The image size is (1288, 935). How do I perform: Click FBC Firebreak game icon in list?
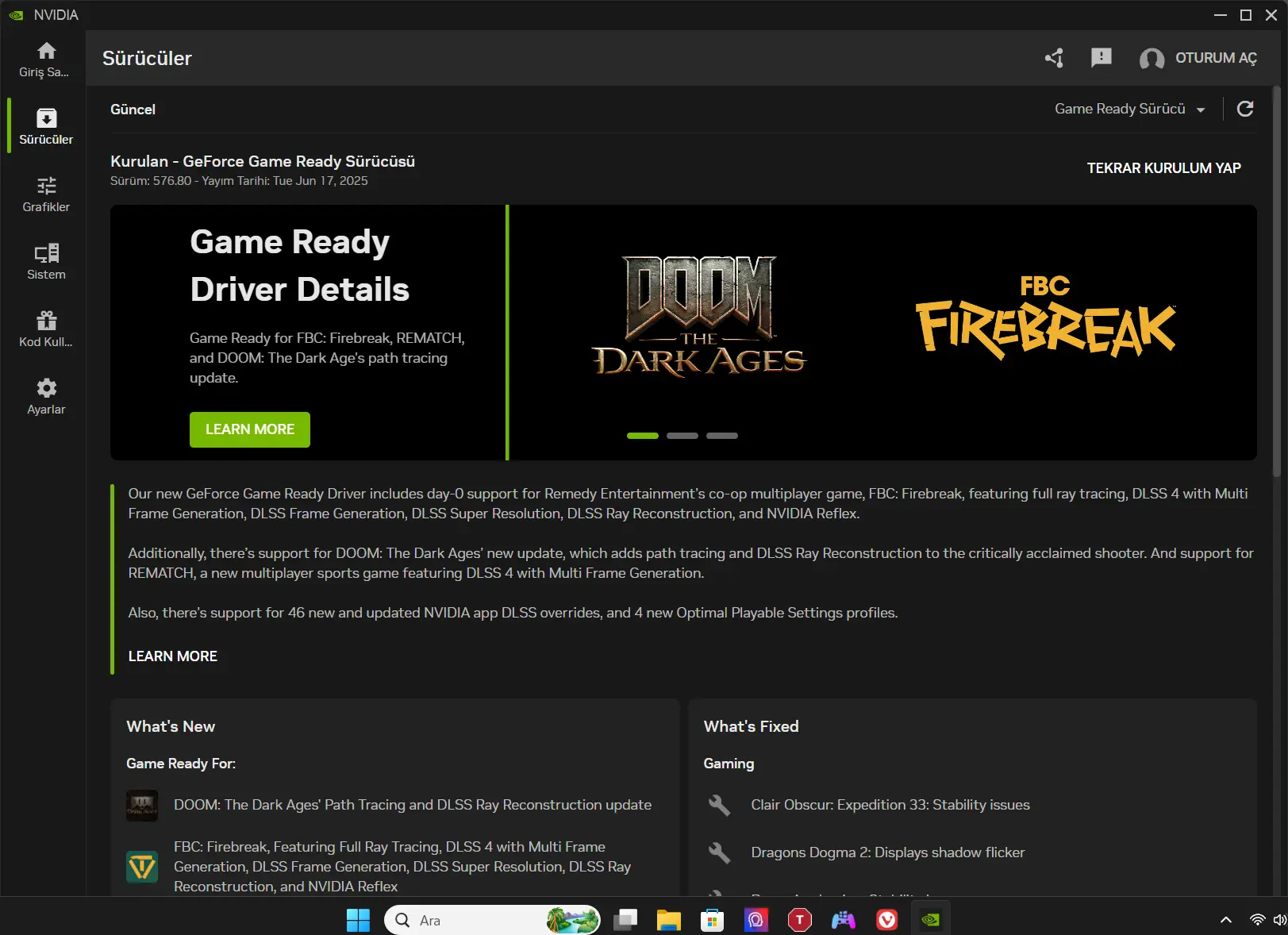click(142, 867)
